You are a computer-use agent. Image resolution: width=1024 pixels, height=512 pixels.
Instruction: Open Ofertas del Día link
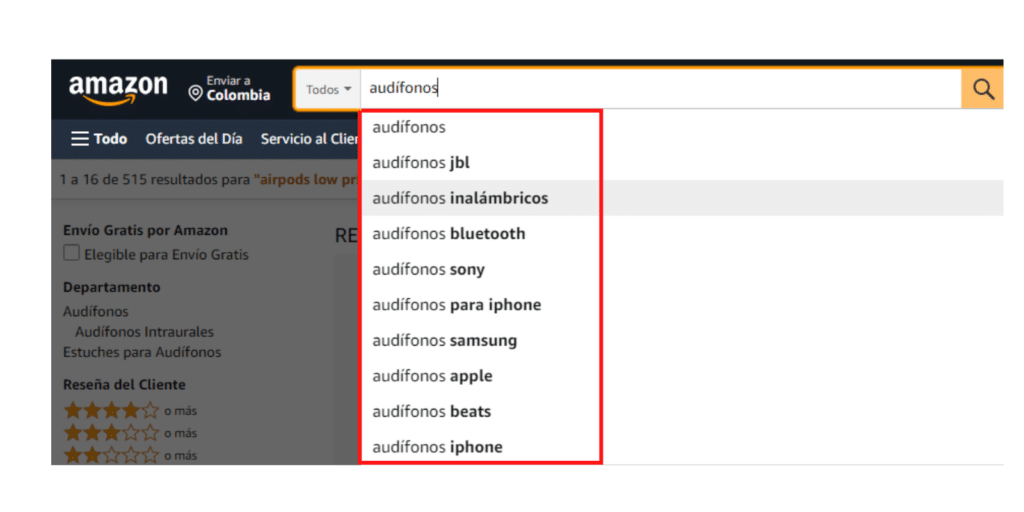tap(194, 139)
